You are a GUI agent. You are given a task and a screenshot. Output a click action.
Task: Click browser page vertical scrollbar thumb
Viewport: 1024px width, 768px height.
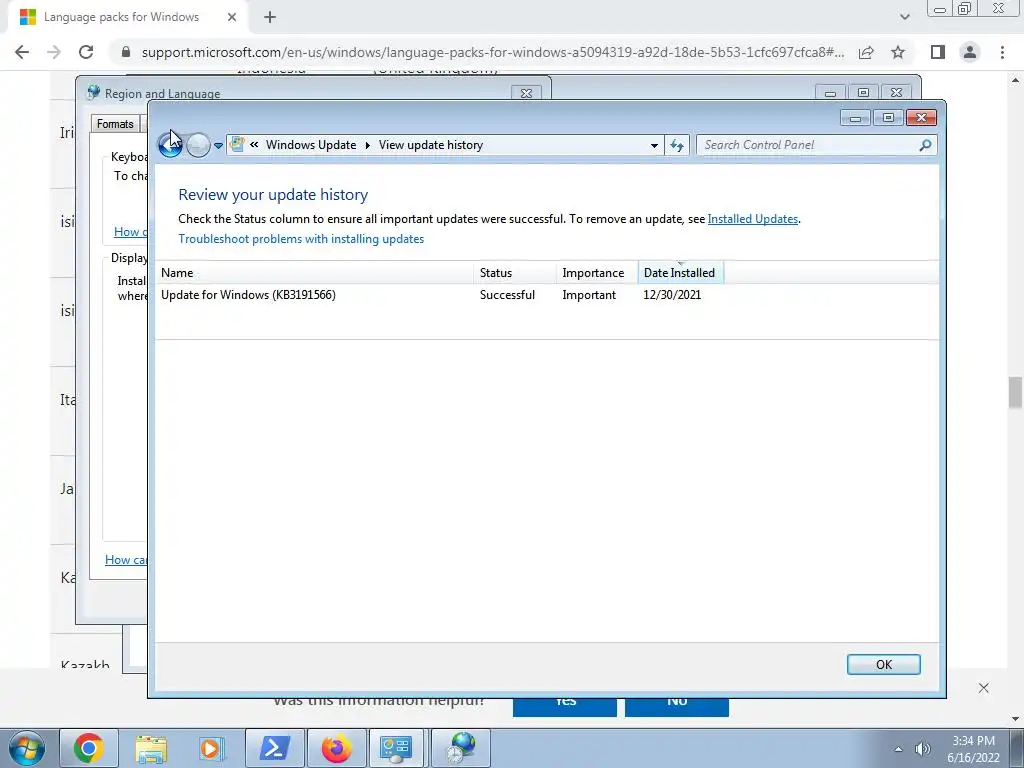1015,393
